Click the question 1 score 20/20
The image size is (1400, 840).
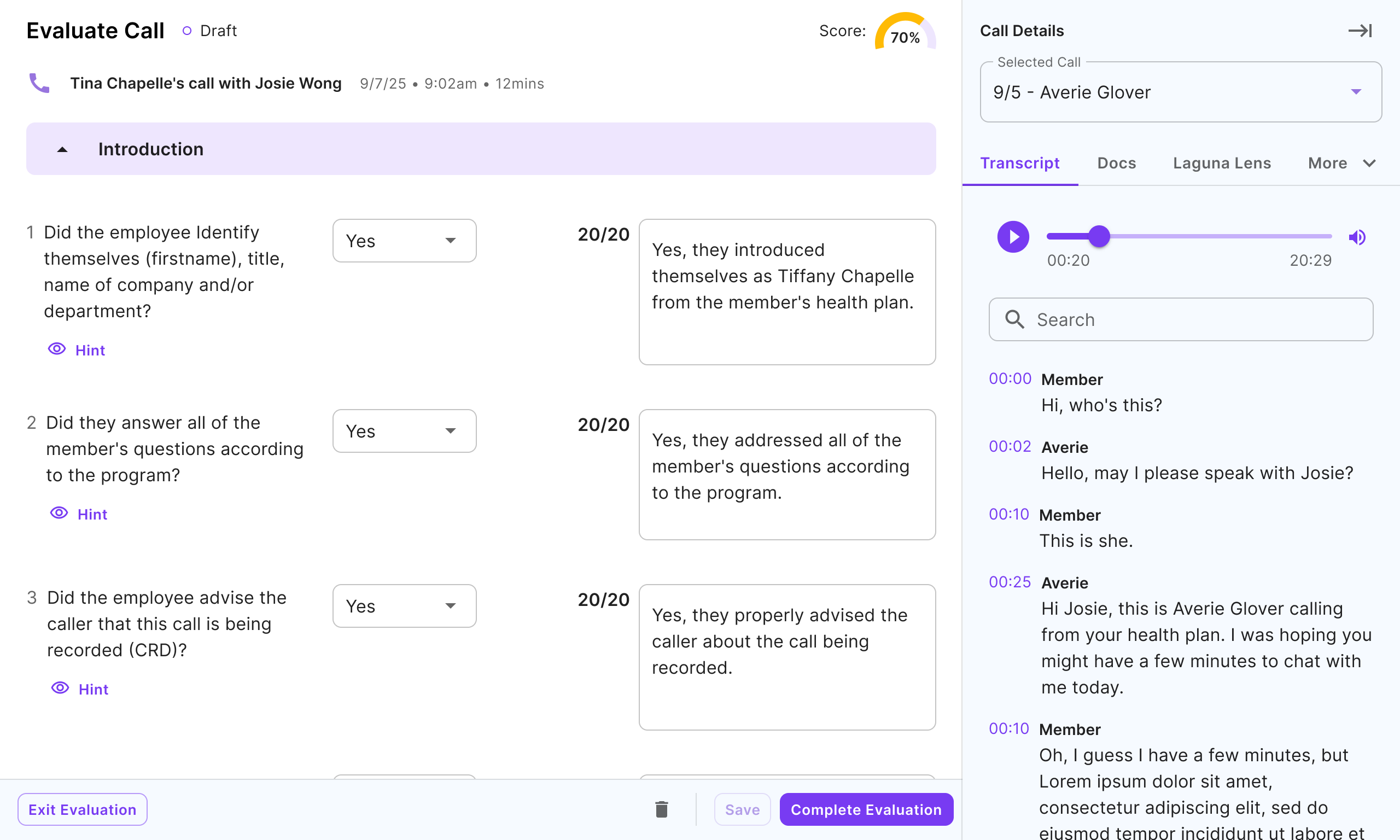point(603,235)
